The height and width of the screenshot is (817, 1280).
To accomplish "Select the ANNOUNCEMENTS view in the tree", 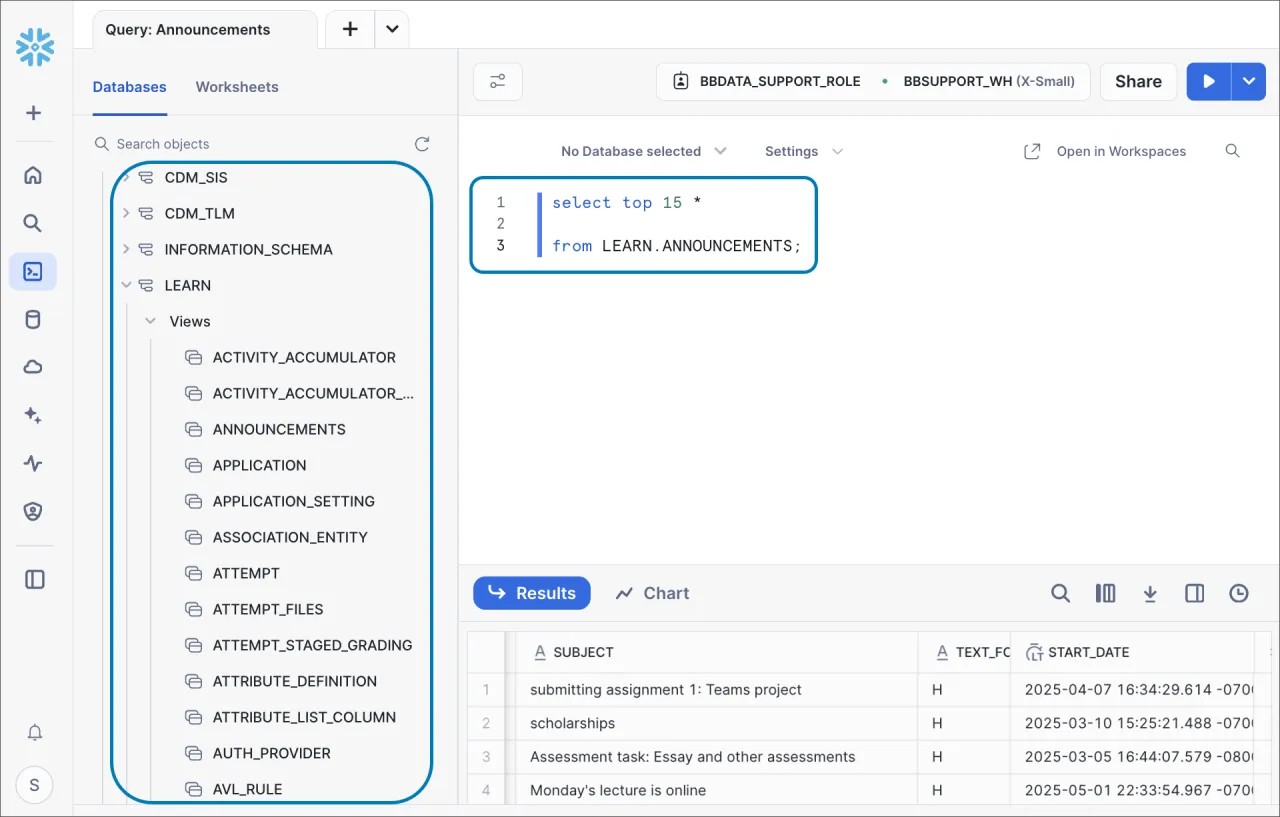I will [278, 429].
